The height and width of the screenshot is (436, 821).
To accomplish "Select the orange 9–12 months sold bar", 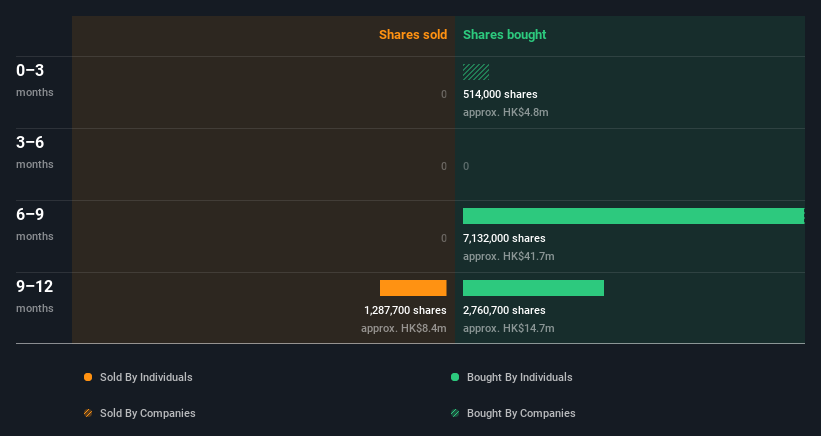I will pos(413,288).
